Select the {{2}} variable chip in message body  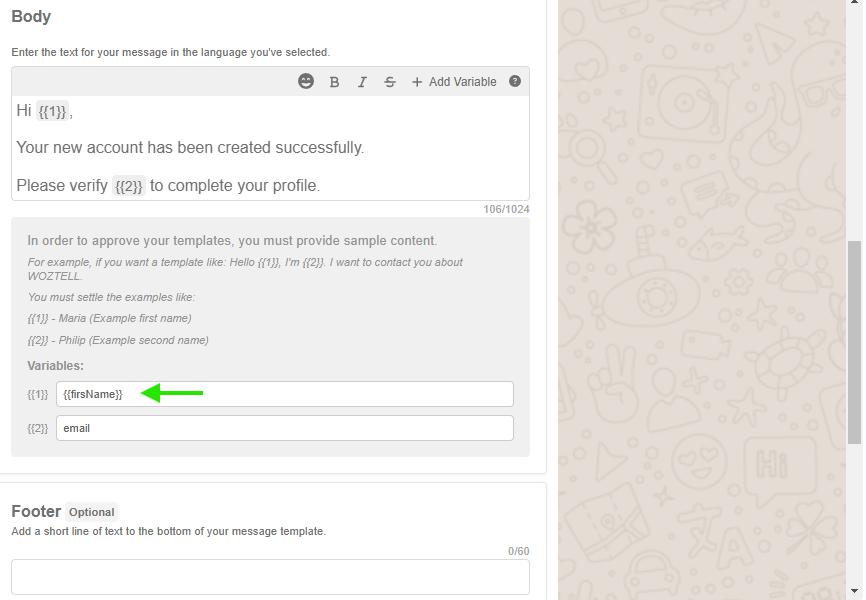(129, 186)
